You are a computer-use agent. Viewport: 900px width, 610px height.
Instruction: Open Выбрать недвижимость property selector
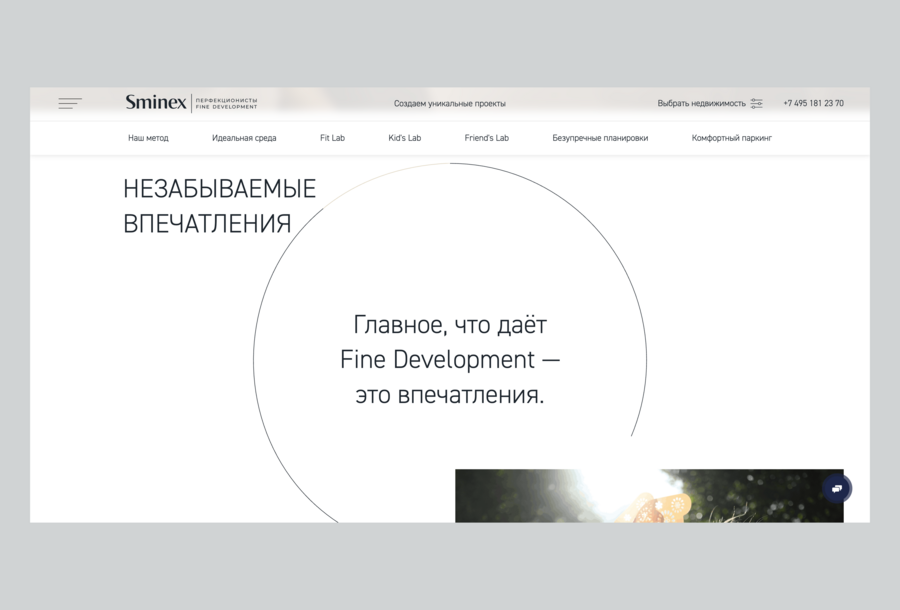[x=701, y=103]
